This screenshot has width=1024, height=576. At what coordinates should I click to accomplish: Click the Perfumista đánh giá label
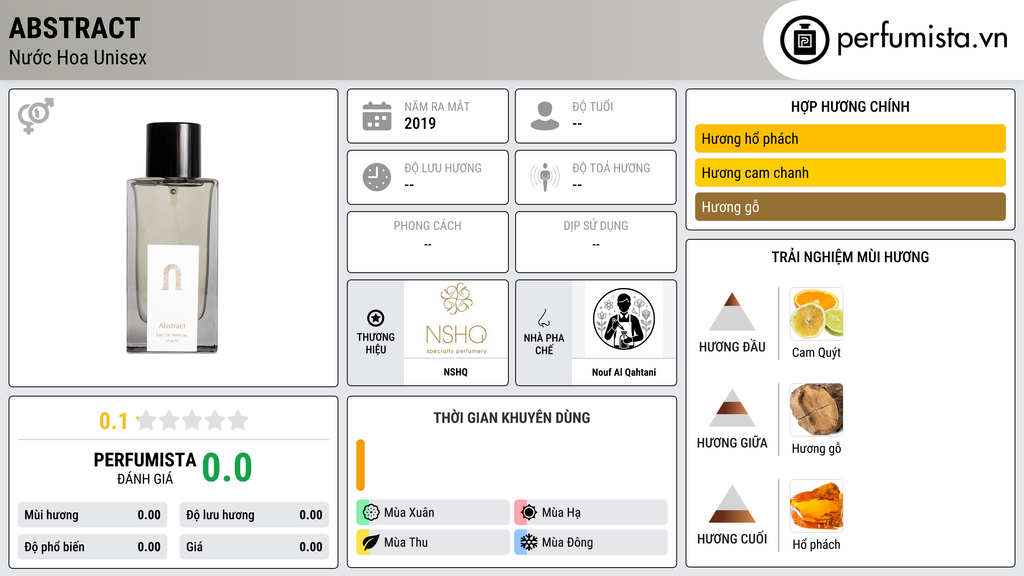click(144, 468)
